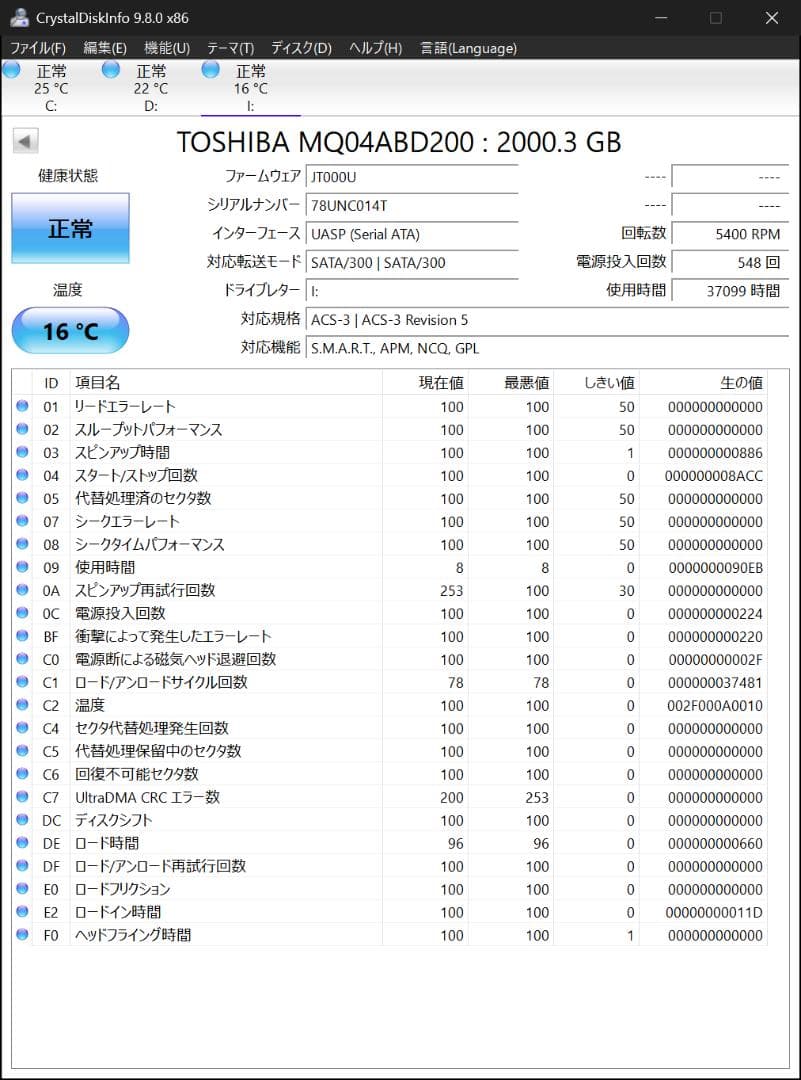Click the status orb for drive C:
The width and height of the screenshot is (801, 1080).
tap(12, 70)
